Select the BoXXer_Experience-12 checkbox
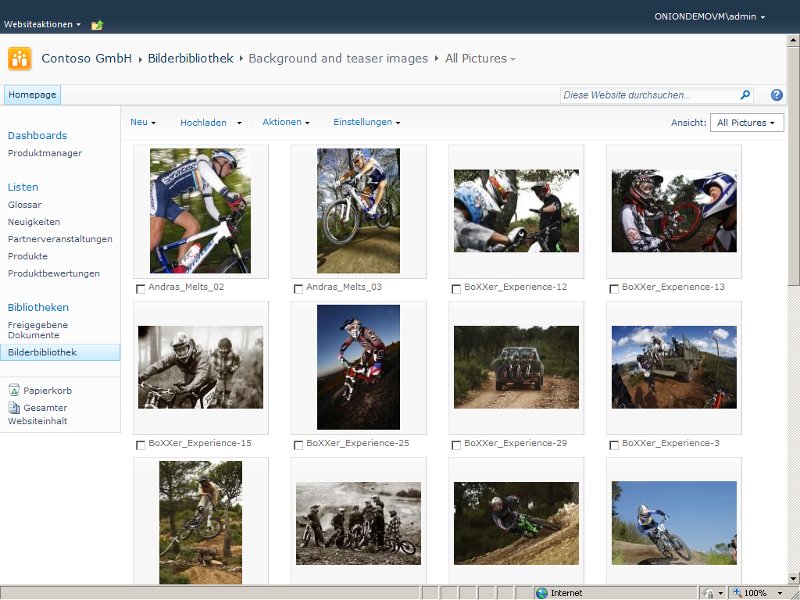 (456, 289)
